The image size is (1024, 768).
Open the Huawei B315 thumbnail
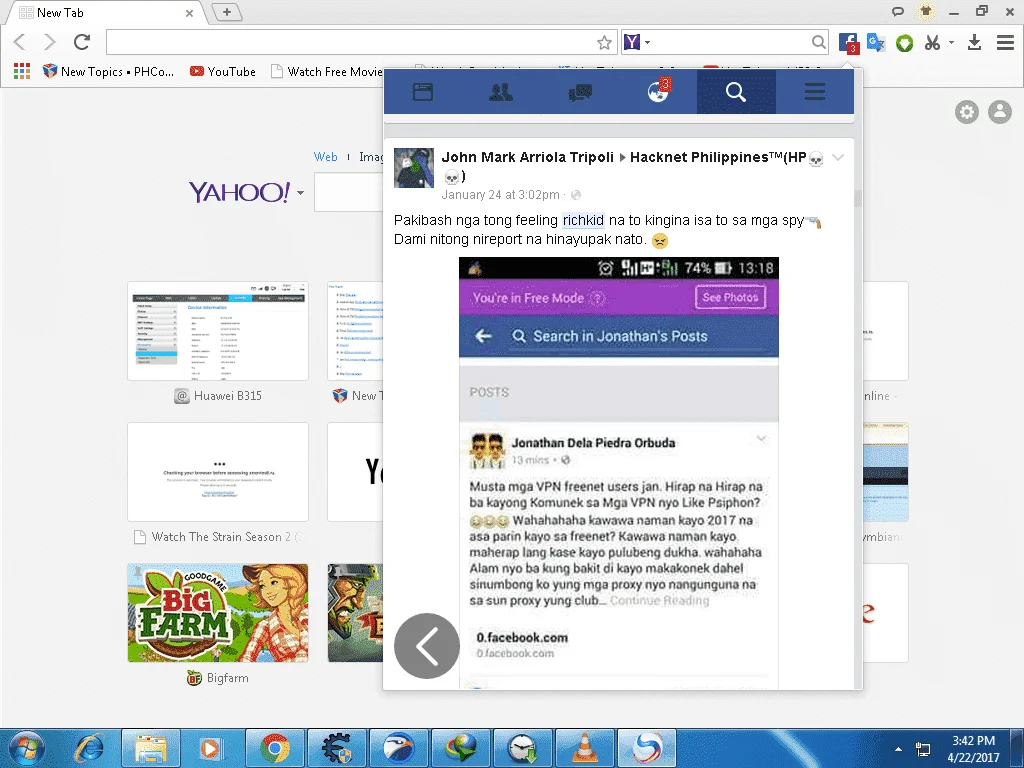click(x=218, y=331)
